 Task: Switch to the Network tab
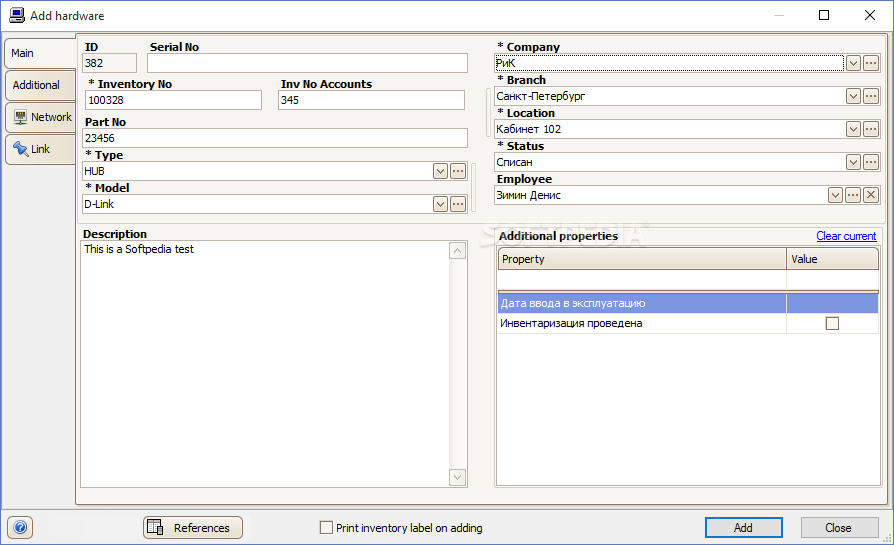41,117
